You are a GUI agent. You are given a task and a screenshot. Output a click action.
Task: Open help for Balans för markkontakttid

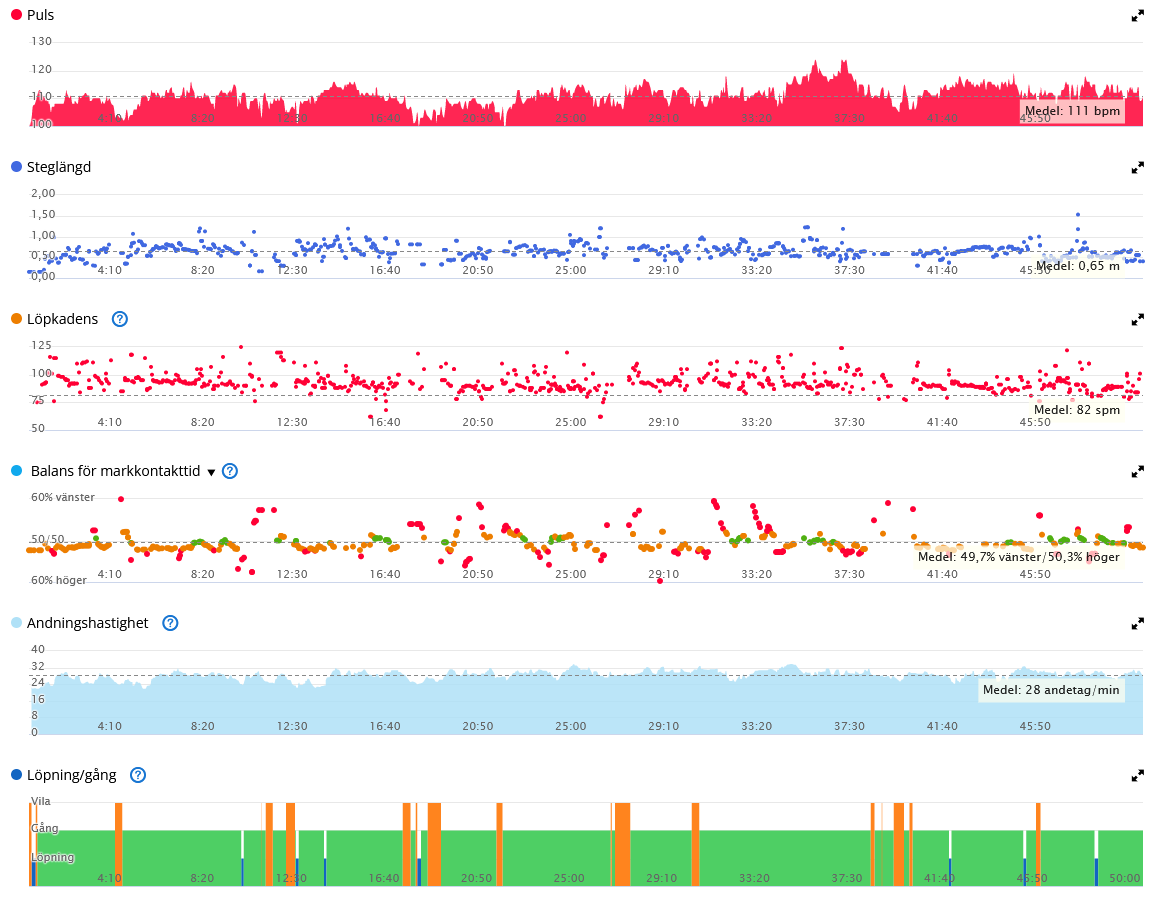(x=230, y=471)
